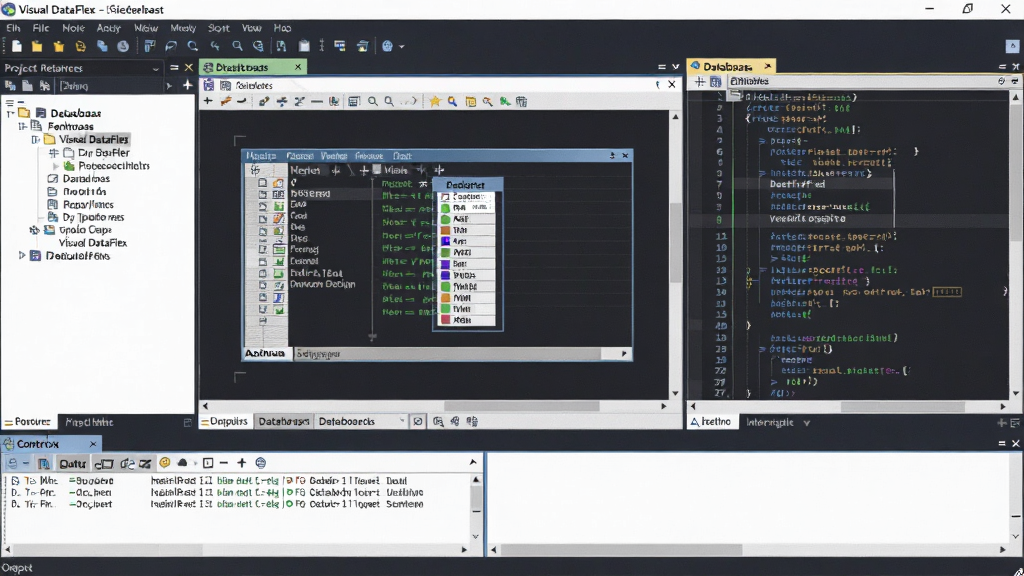Open dropdown arrow on the Databoardcs tab
This screenshot has height=576, width=1024.
pyautogui.click(x=402, y=422)
